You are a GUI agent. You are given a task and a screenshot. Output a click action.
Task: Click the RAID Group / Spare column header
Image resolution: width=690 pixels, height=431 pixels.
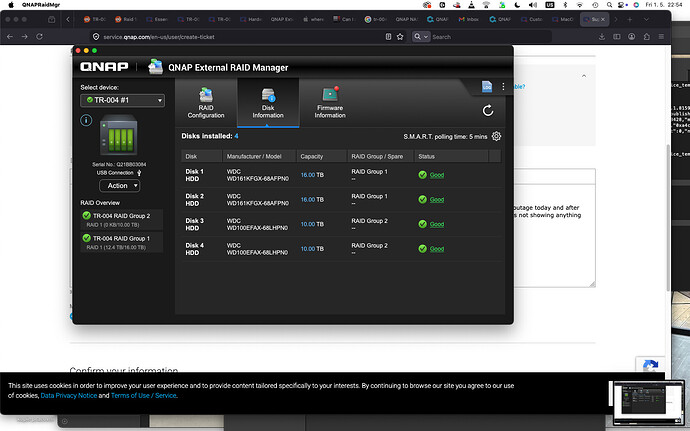tap(381, 156)
